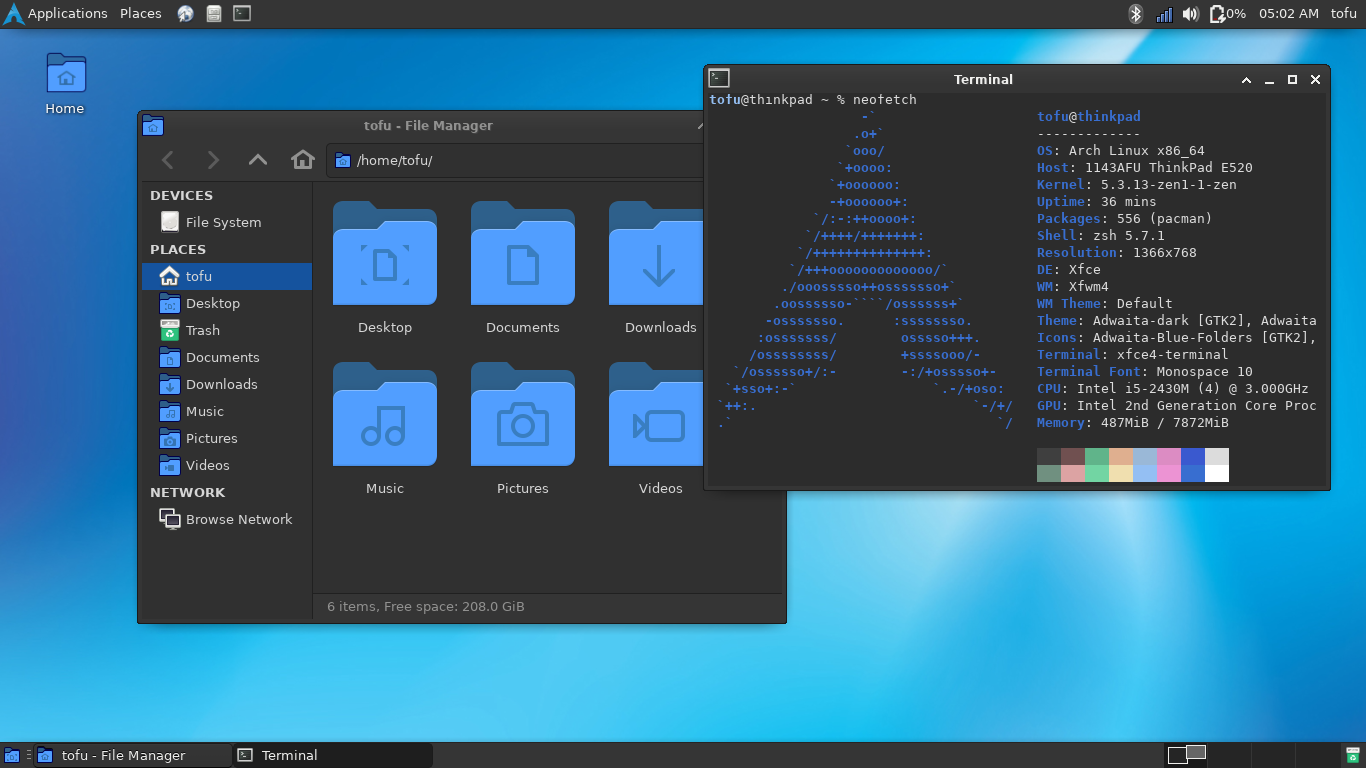
Task: Launch terminal icon in top panel
Action: [x=242, y=14]
